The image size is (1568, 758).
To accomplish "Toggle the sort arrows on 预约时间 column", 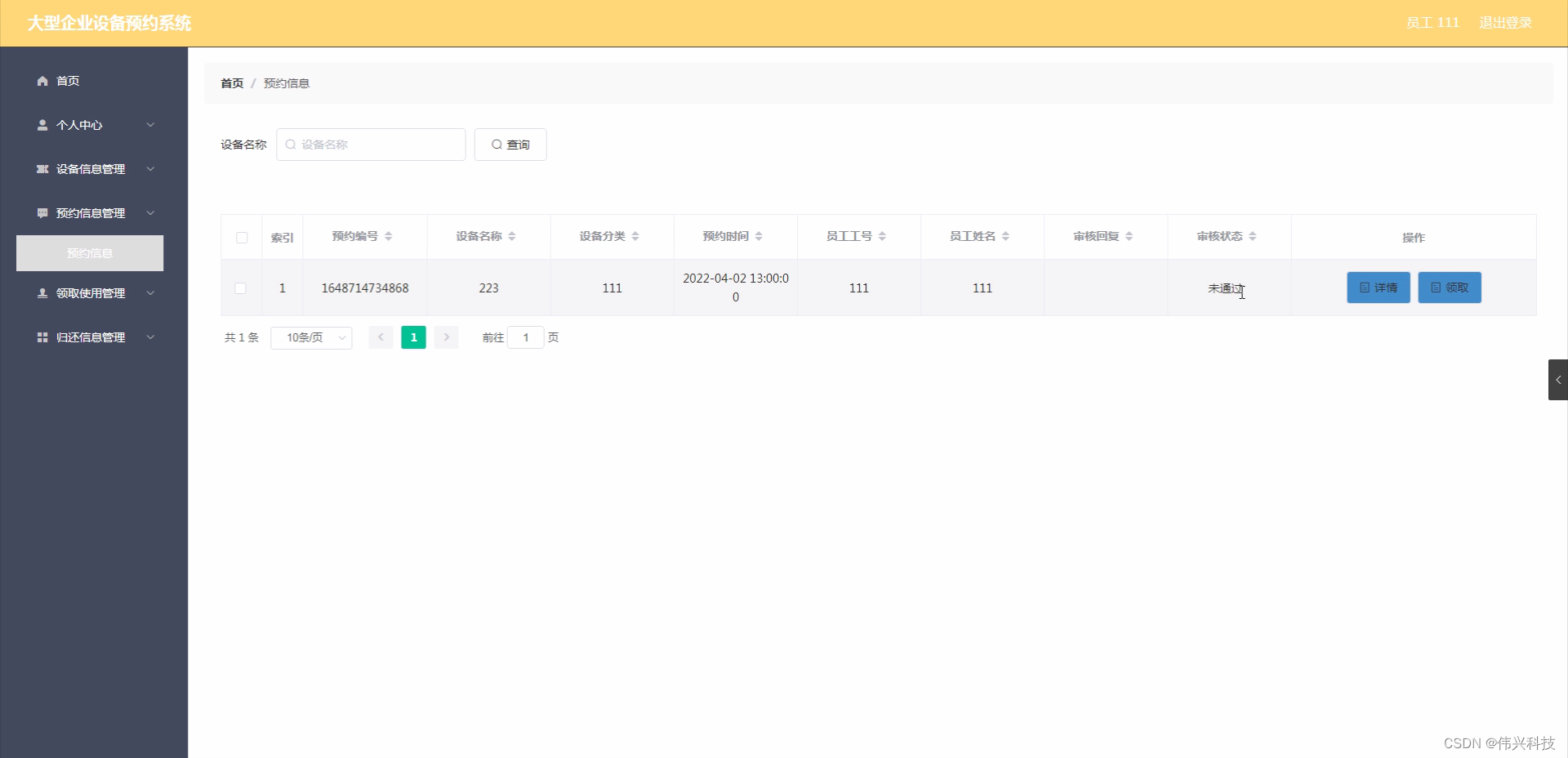I will click(x=759, y=236).
